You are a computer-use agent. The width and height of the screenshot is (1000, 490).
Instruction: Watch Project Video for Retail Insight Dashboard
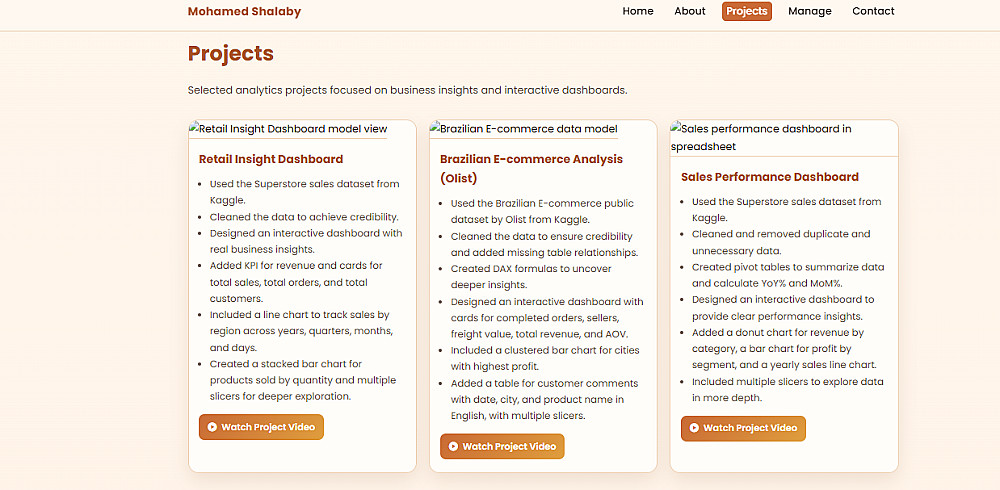click(x=261, y=427)
